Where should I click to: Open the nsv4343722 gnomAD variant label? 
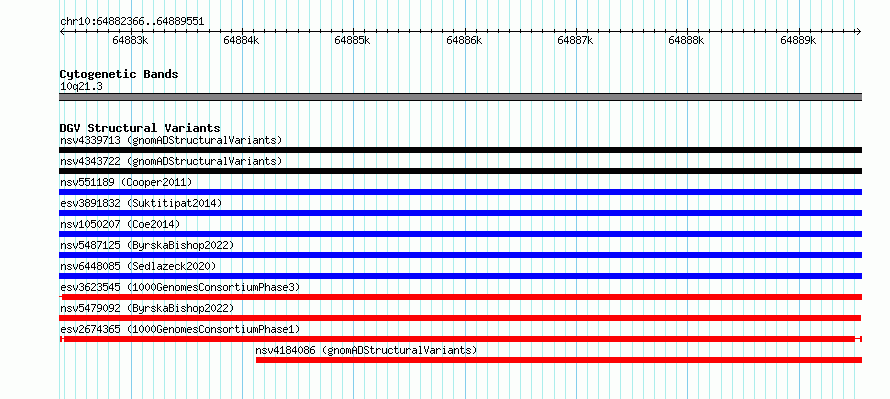(171, 161)
